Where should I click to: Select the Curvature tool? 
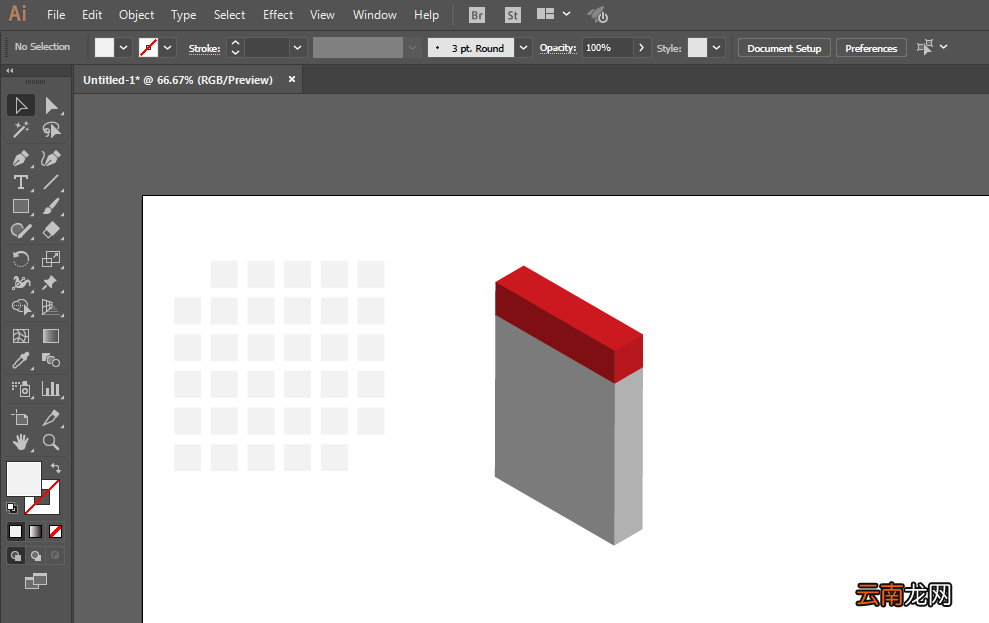[51, 158]
